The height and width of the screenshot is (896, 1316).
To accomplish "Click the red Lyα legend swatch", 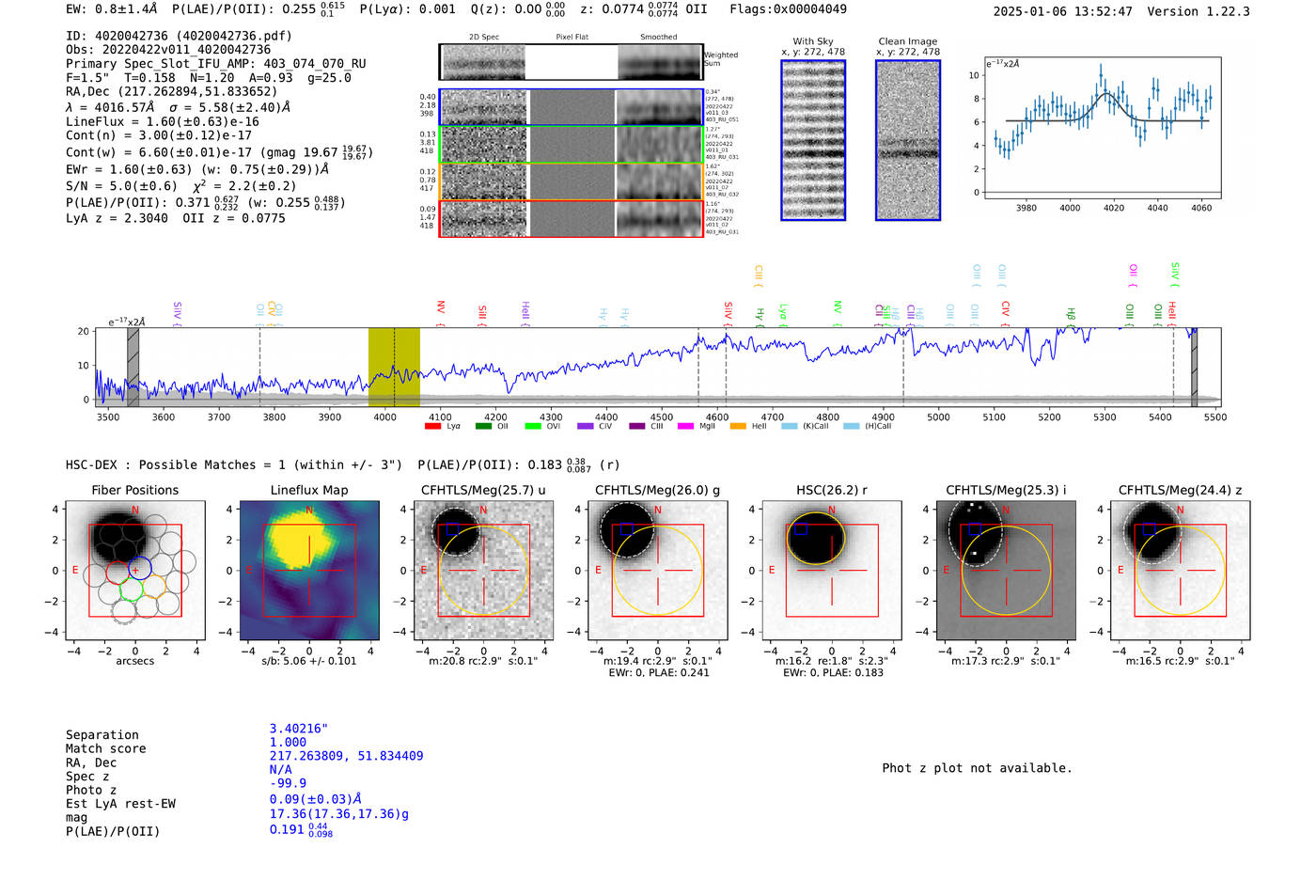I will tap(432, 426).
